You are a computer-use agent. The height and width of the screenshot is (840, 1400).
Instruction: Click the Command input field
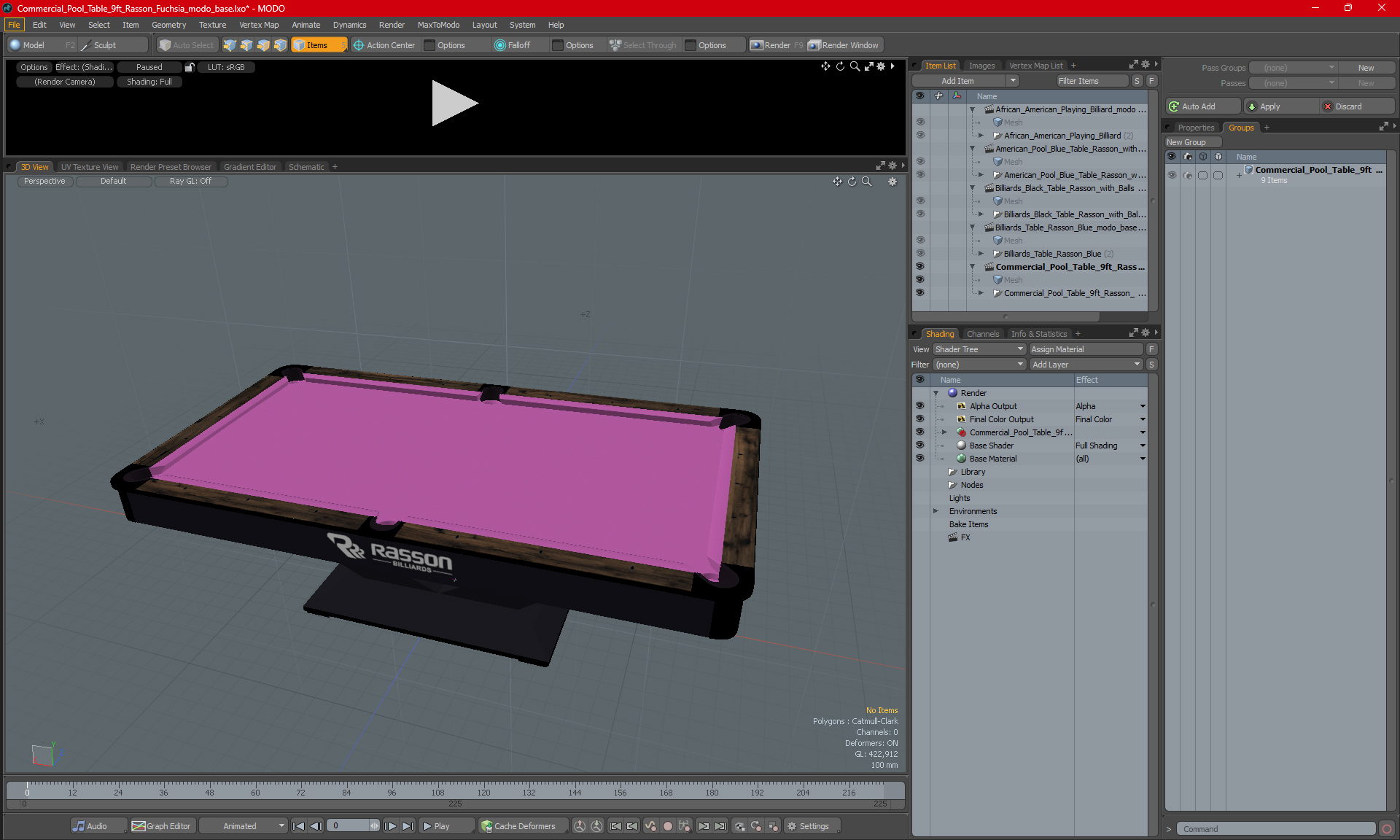click(x=1275, y=829)
